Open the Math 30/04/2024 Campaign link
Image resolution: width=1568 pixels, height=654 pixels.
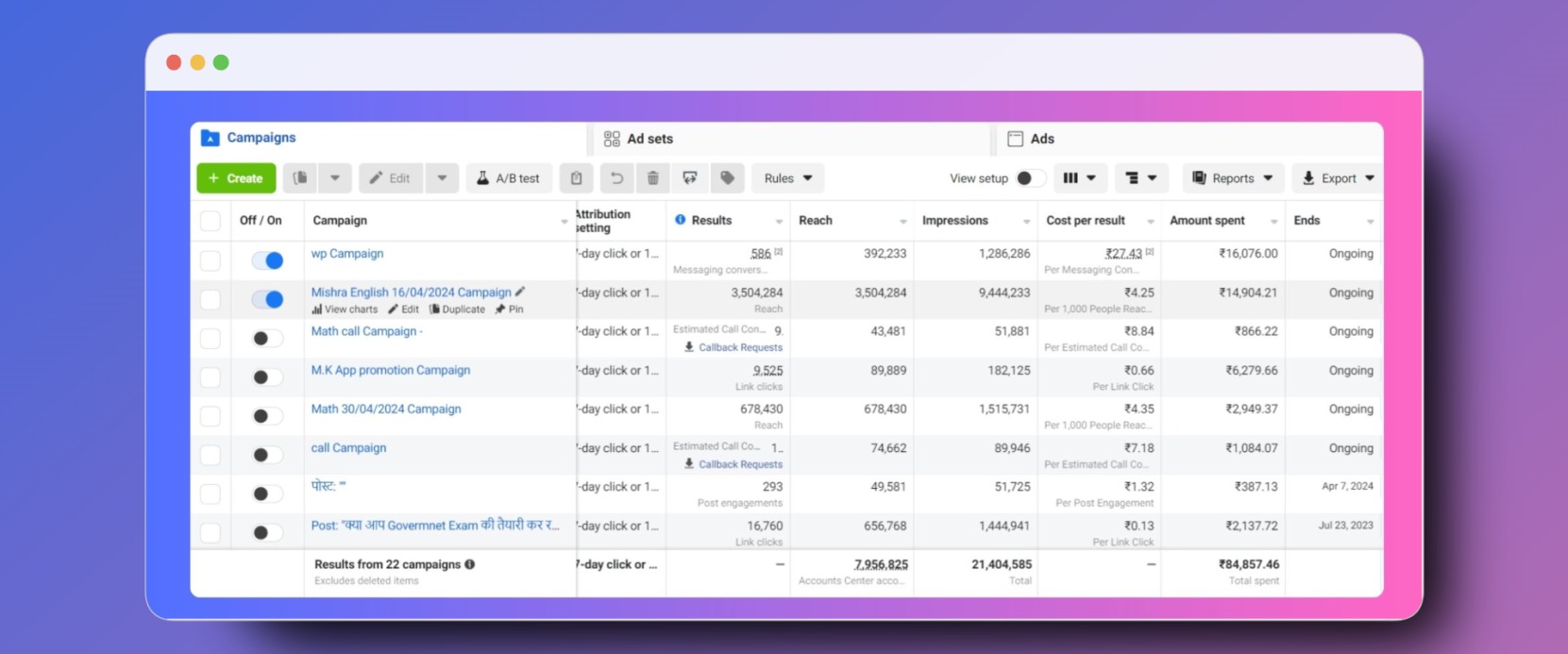tap(386, 409)
